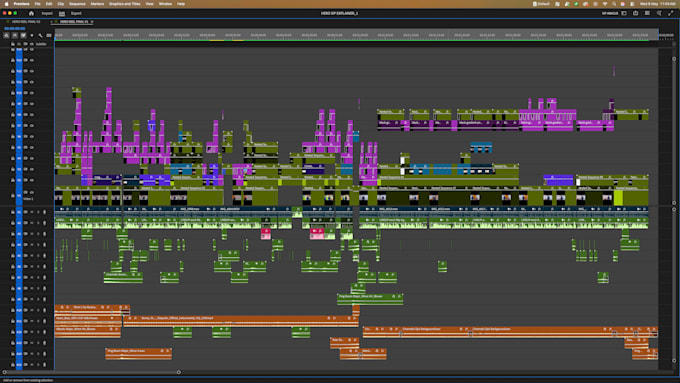Solo the A2 audio track

tap(38, 223)
